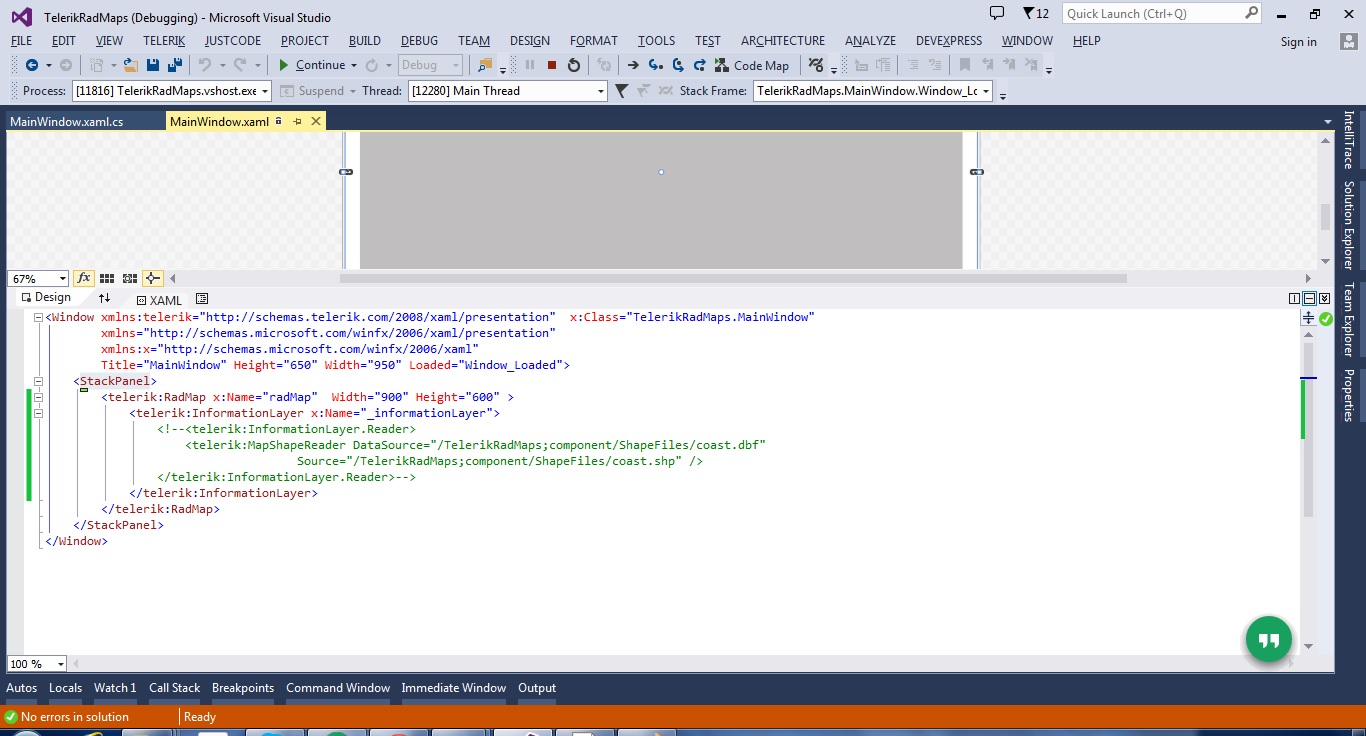Swap the Design and XAML panes
This screenshot has height=736, width=1366.
pos(104,299)
